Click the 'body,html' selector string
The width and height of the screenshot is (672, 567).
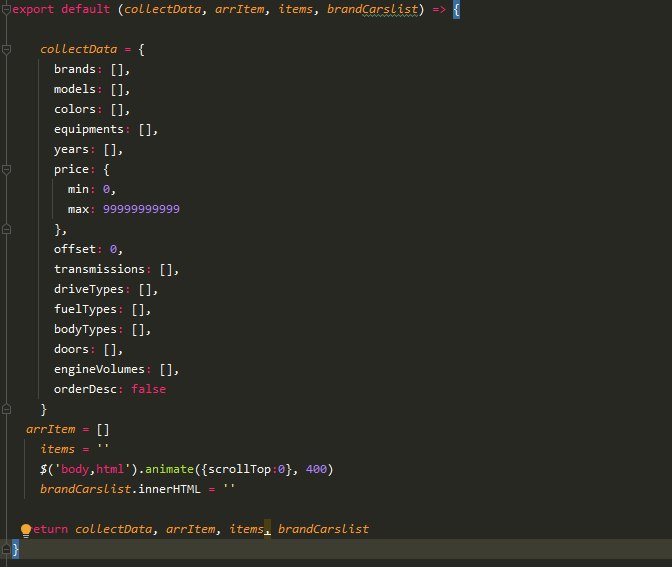pos(92,469)
